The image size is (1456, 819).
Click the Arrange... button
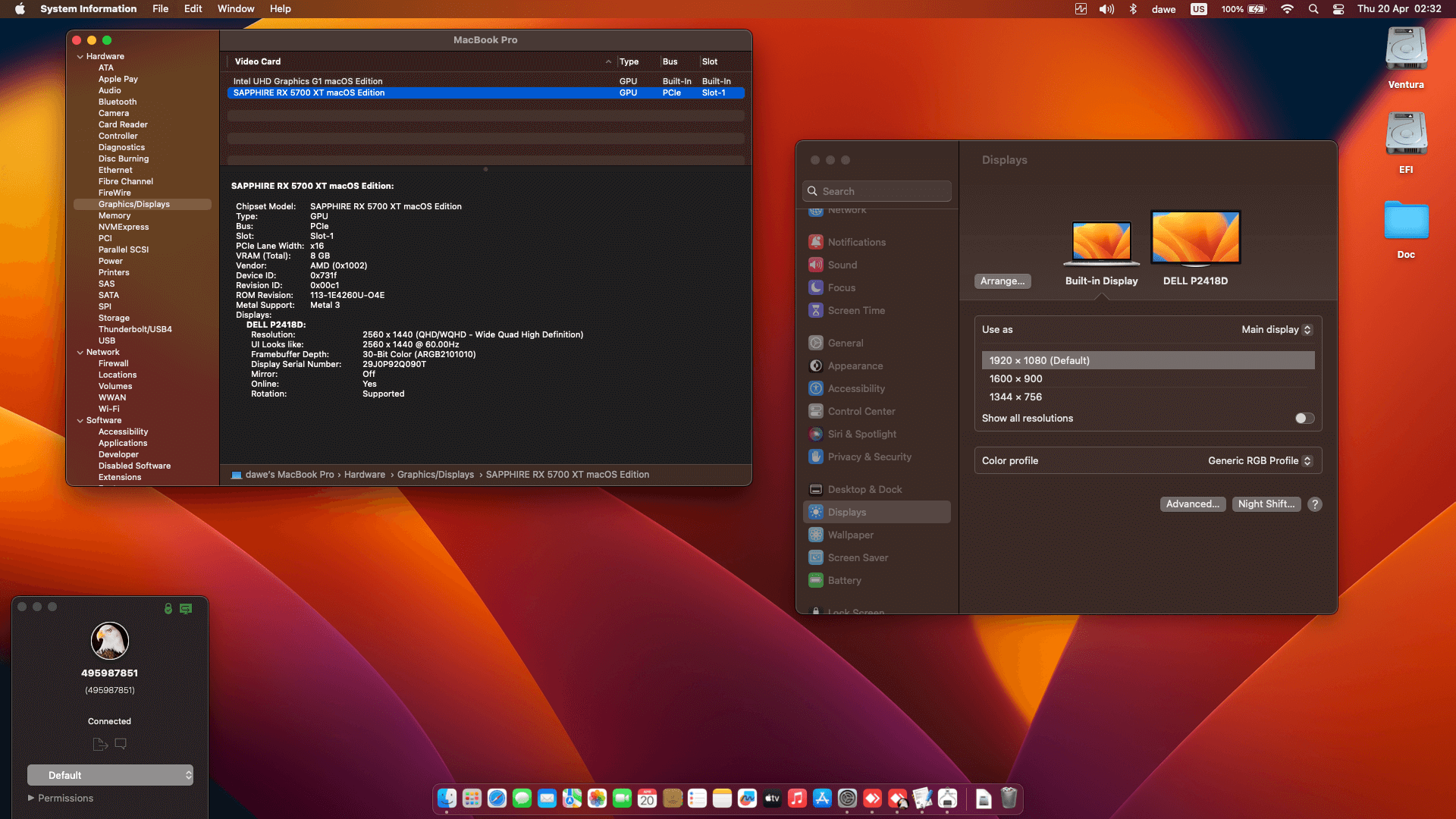(1002, 281)
